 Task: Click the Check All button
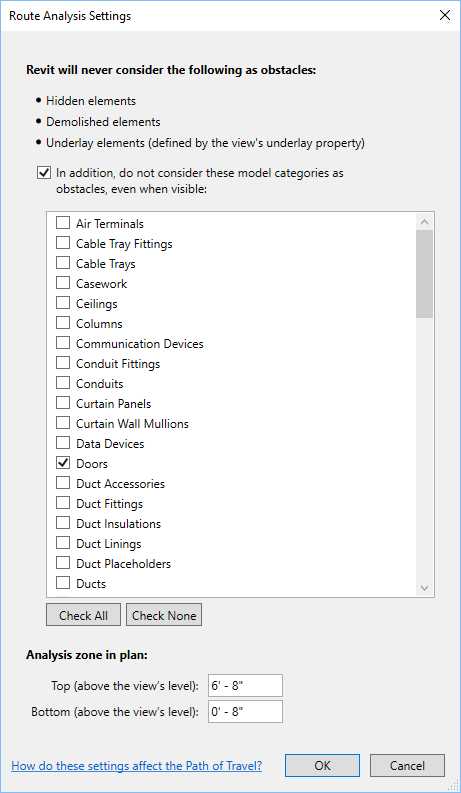pyautogui.click(x=83, y=615)
